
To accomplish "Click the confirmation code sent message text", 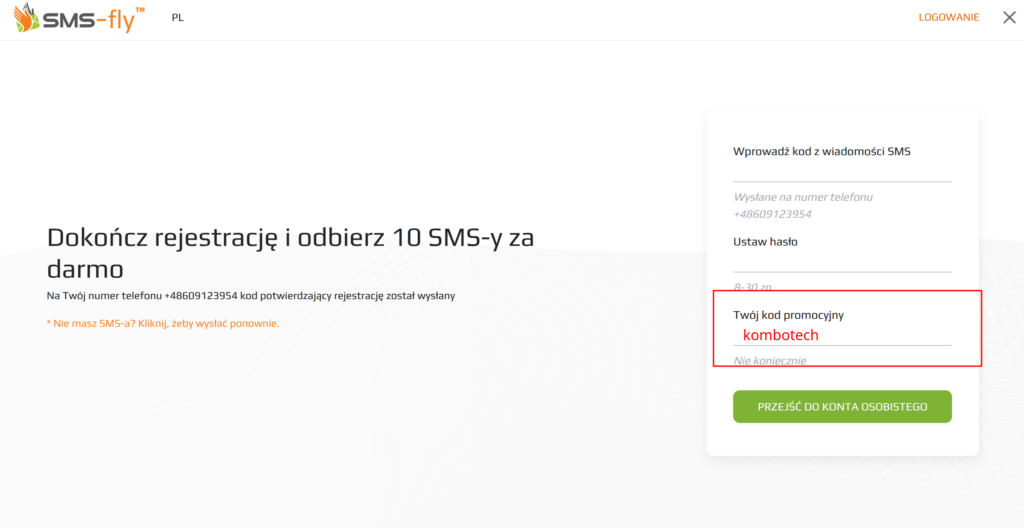I will pos(250,296).
